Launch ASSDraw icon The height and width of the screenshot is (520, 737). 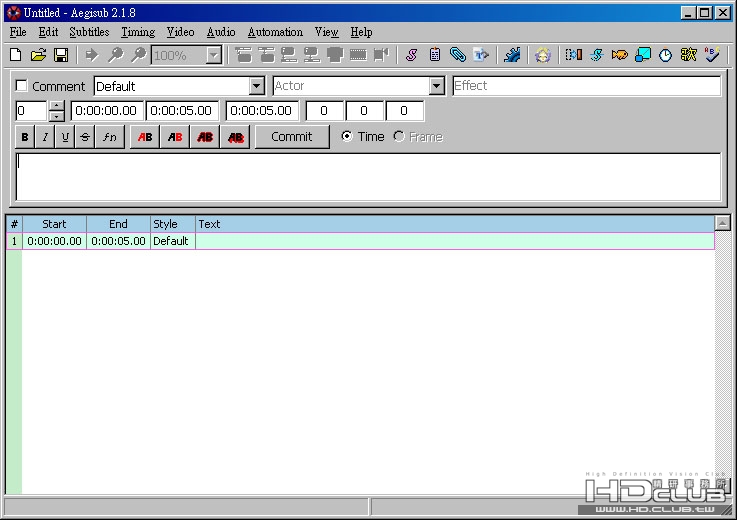pyautogui.click(x=542, y=55)
